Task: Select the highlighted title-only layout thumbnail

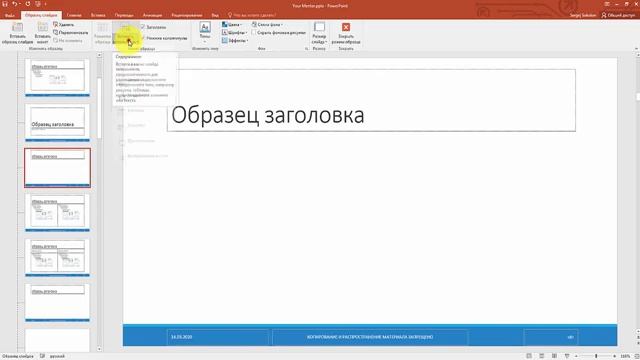Action: (x=57, y=168)
